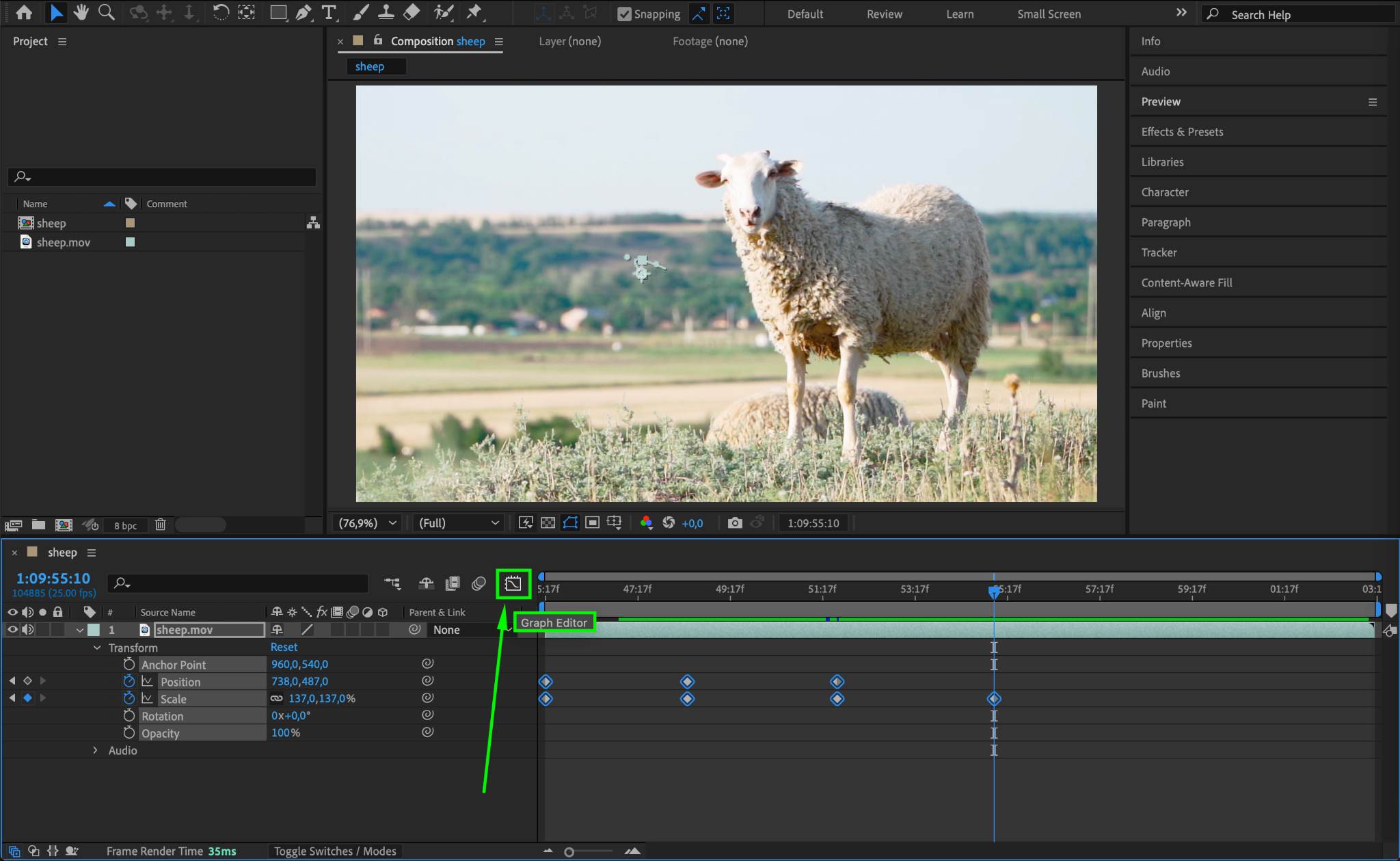Select the Type tool

coord(329,12)
